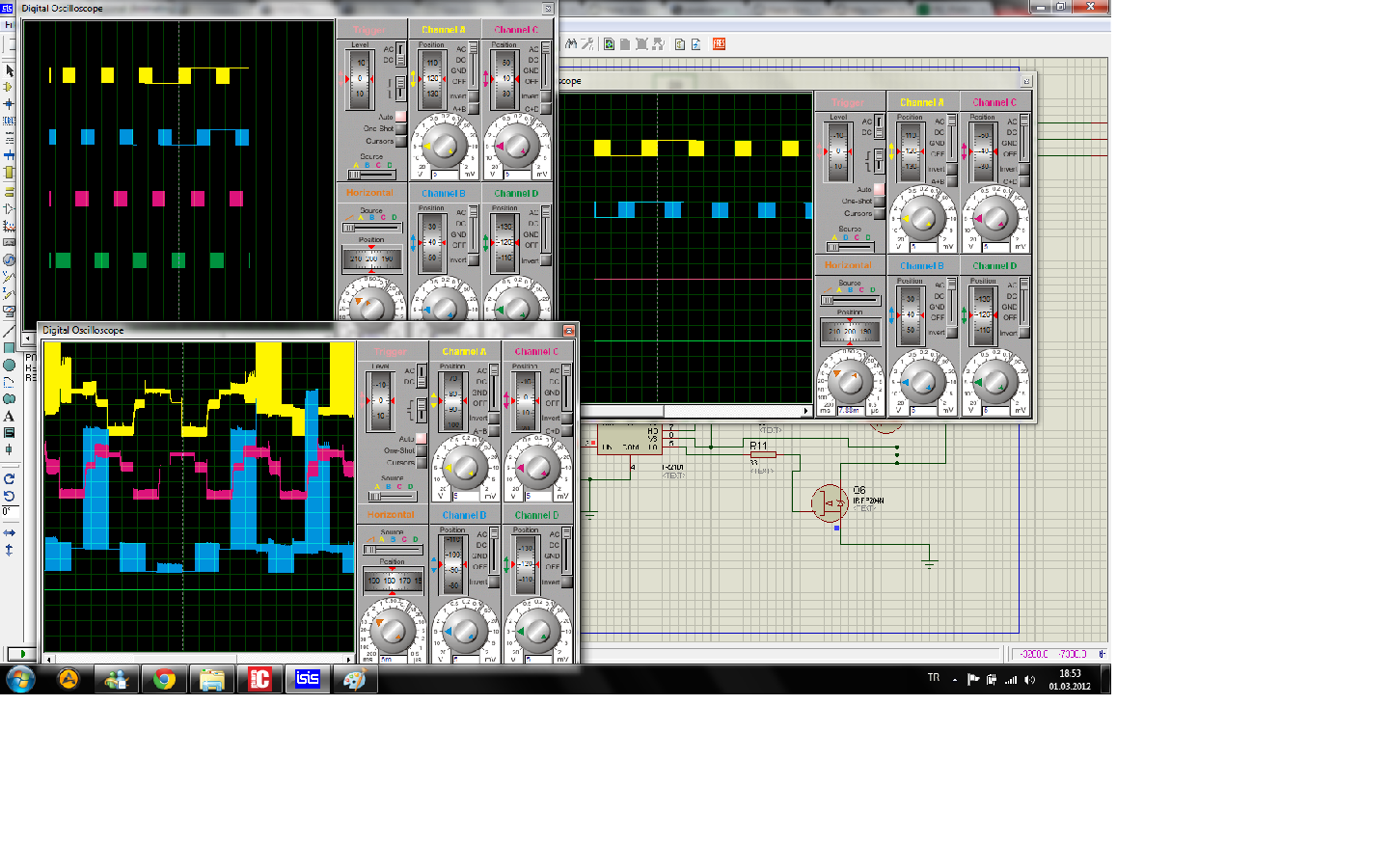Toggle Channel A Invert in right-hand oscilloscope
The image size is (1389, 868).
[x=951, y=169]
